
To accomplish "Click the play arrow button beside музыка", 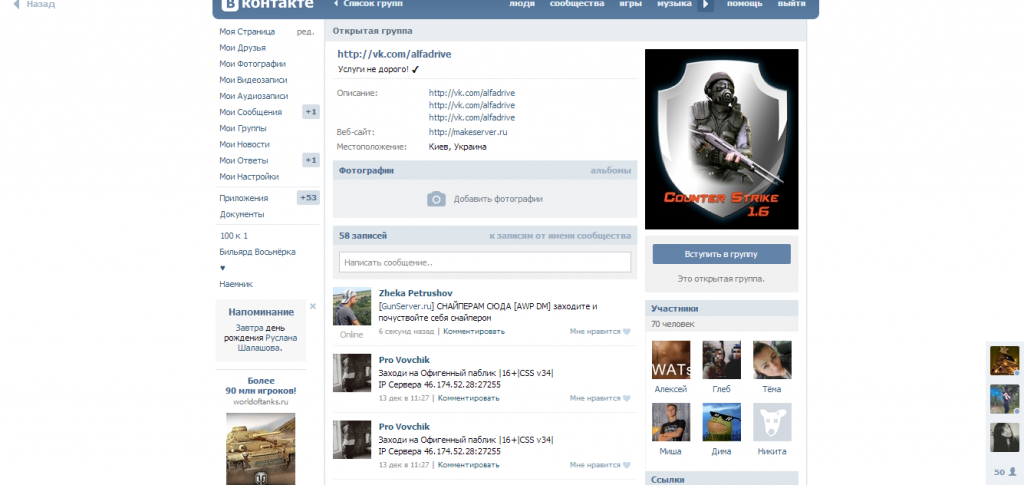I will click(x=706, y=5).
